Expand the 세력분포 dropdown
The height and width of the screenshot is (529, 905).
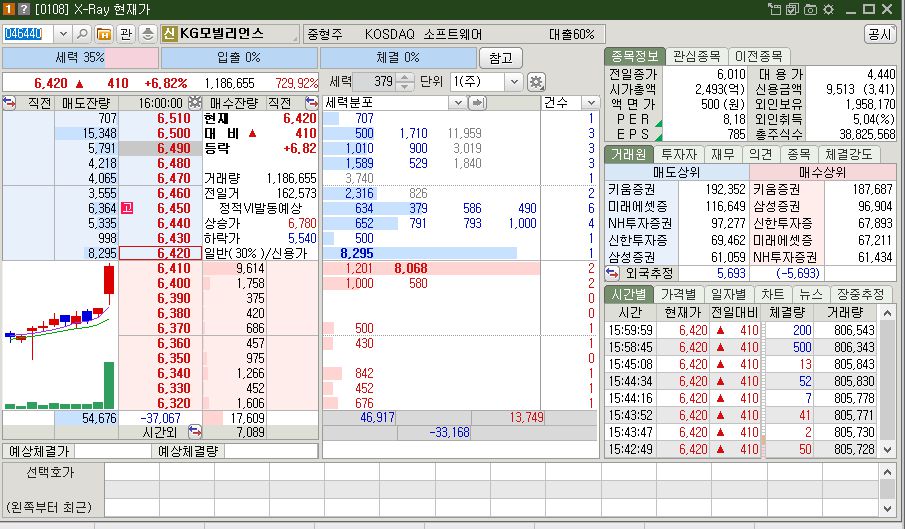coord(457,103)
